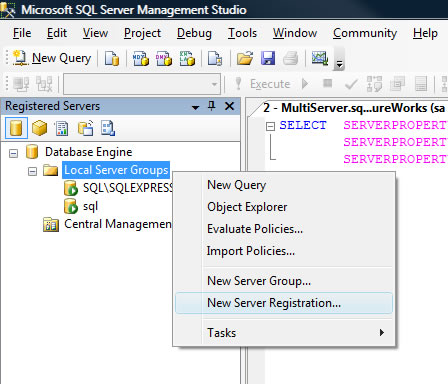
Task: Click the Activity Monitor toolbar icon
Action: click(x=320, y=58)
